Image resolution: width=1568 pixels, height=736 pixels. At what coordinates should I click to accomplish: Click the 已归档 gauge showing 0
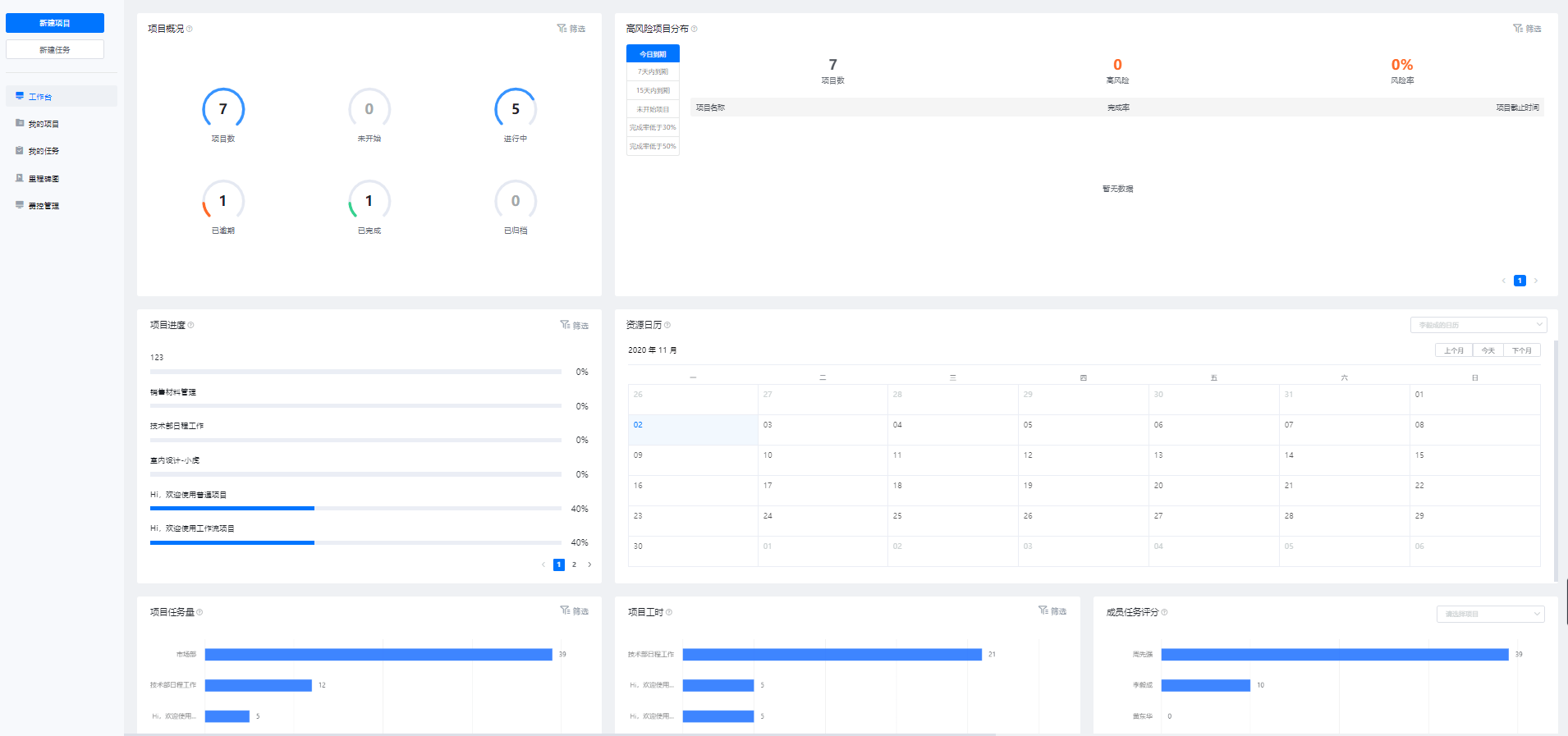click(516, 201)
